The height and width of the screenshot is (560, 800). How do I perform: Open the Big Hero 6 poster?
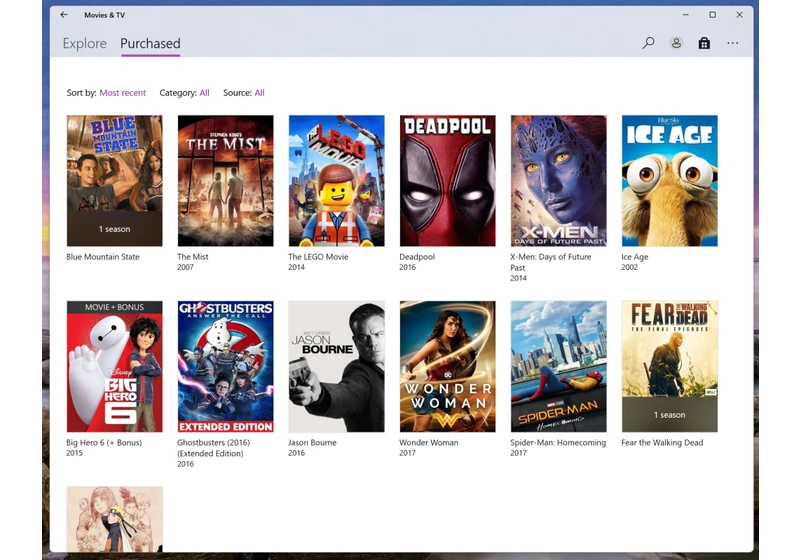coord(115,366)
